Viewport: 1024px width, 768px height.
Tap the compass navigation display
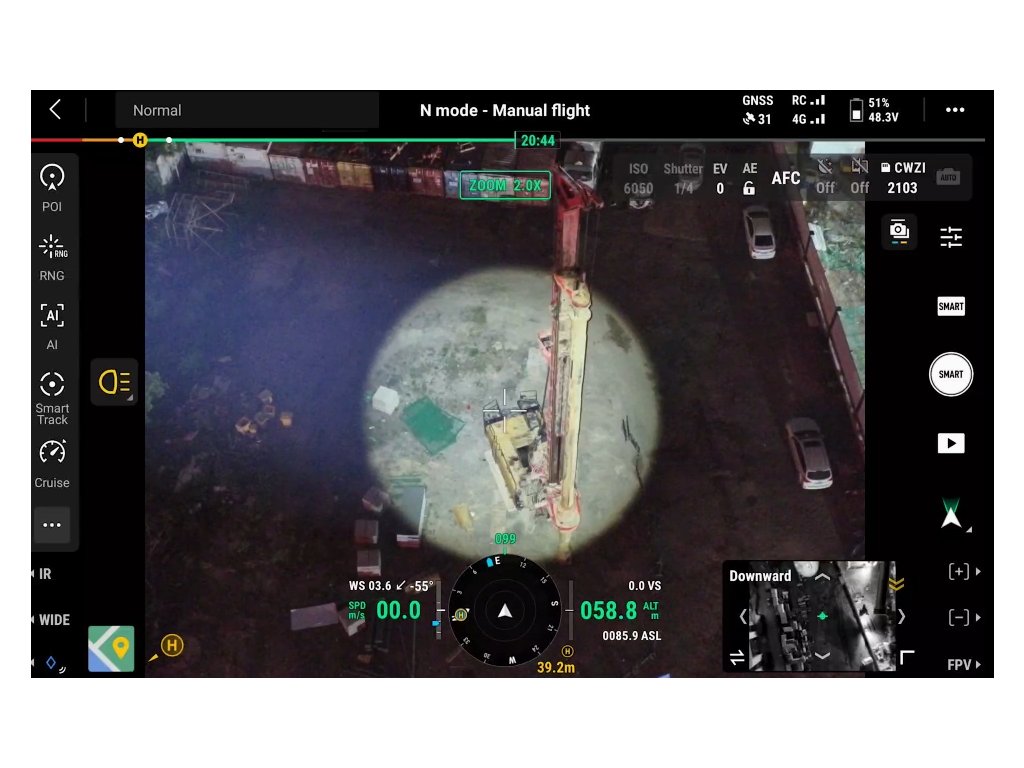[x=505, y=611]
